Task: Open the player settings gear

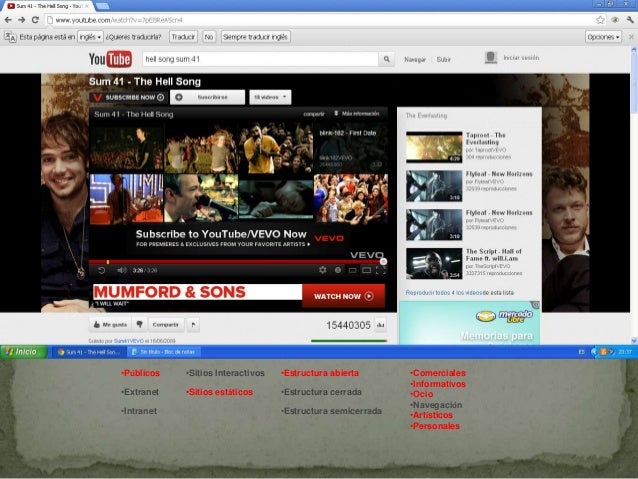Action: (x=323, y=270)
